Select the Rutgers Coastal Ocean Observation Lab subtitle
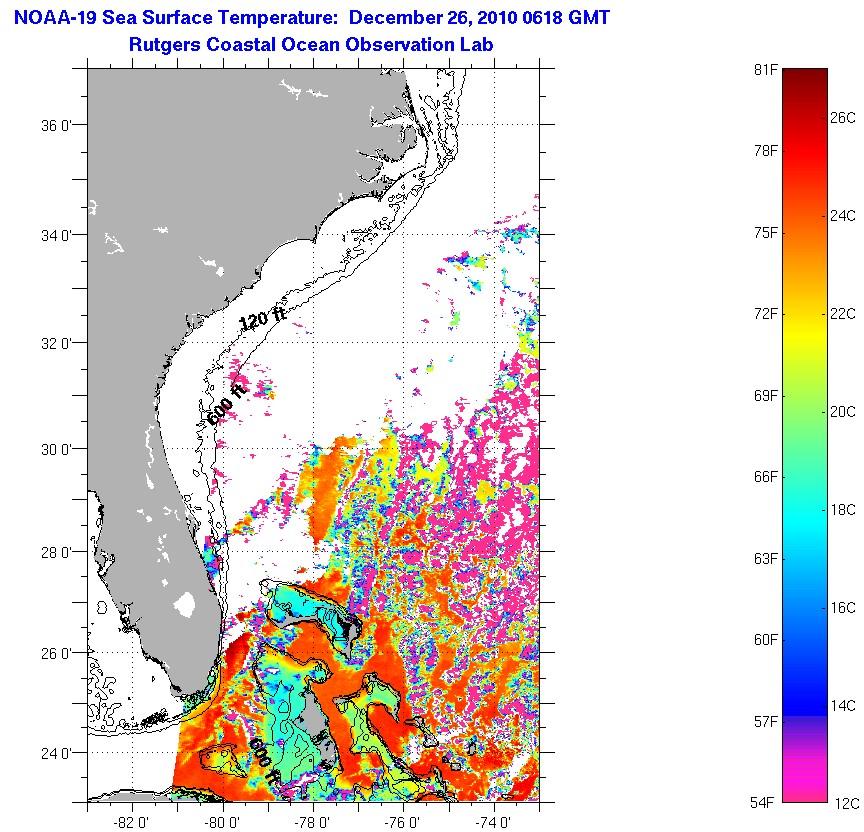The height and width of the screenshot is (832, 864). pos(311,44)
